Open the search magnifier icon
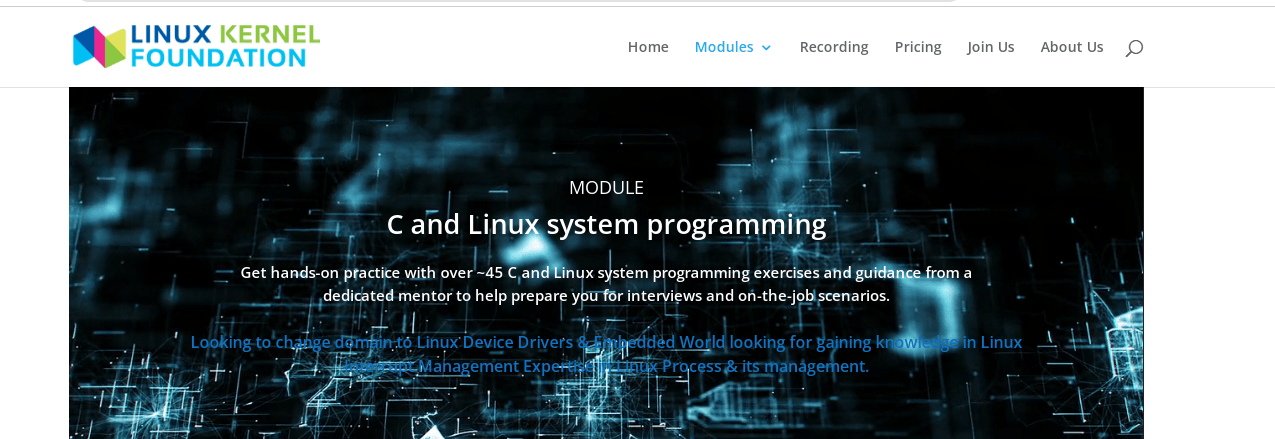1275x439 pixels. pos(1133,48)
